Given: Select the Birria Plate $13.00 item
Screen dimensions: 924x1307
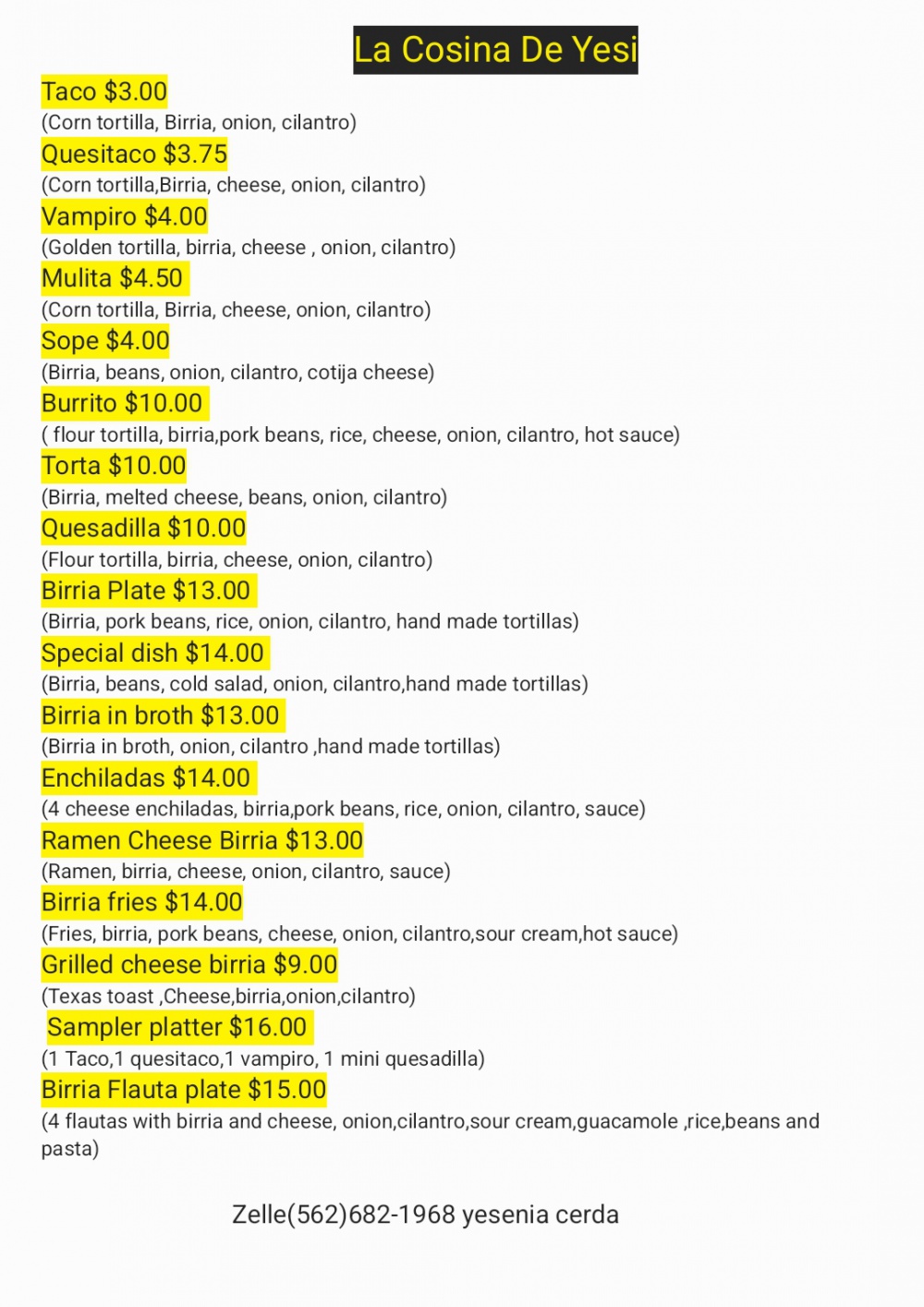Looking at the screenshot, I should (x=146, y=591).
